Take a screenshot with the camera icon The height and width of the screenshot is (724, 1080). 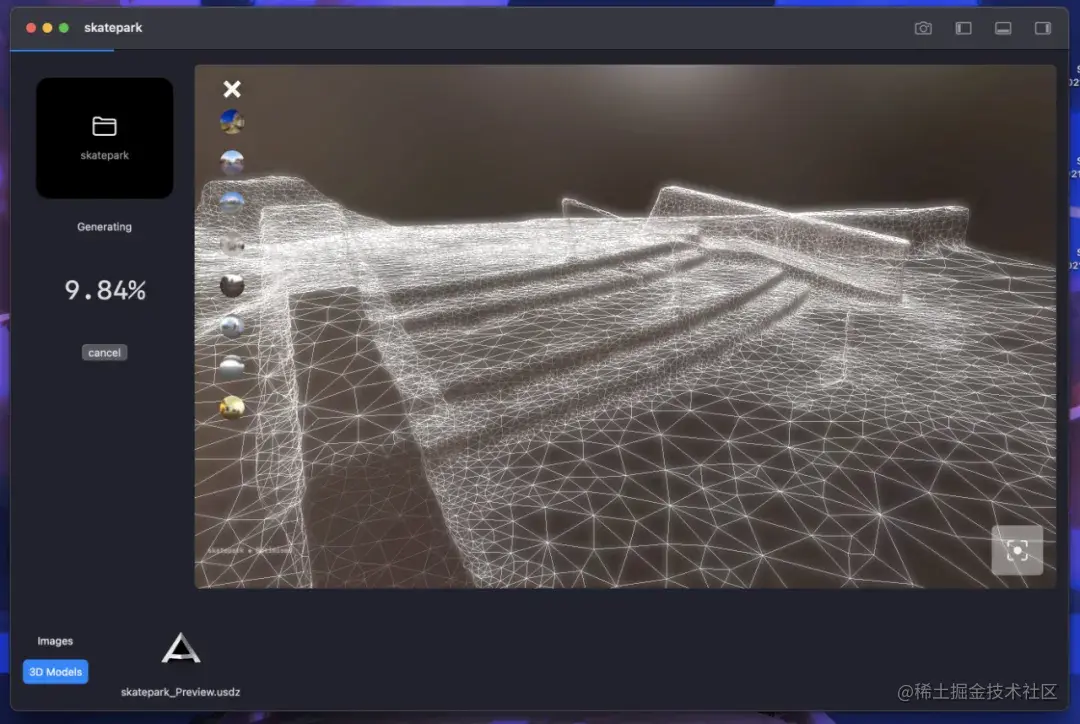point(923,28)
